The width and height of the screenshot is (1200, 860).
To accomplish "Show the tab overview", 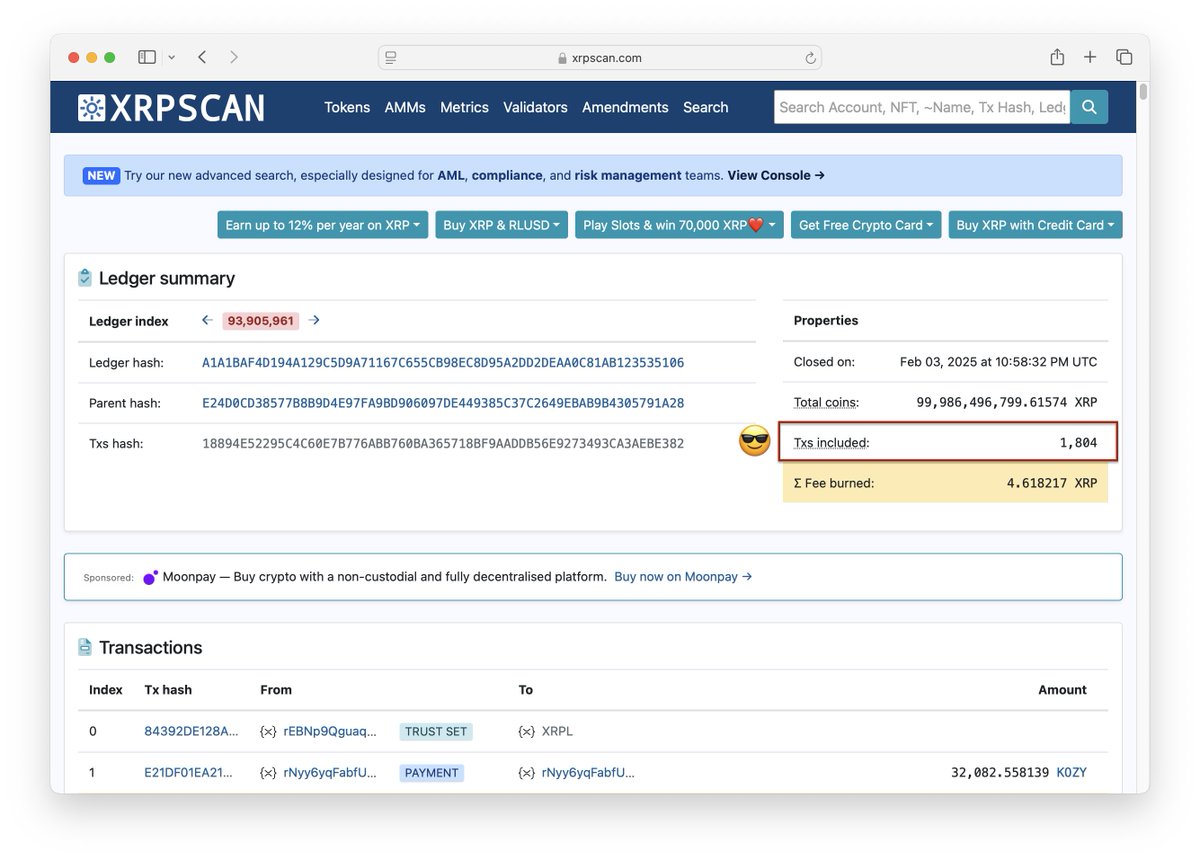I will (1124, 57).
